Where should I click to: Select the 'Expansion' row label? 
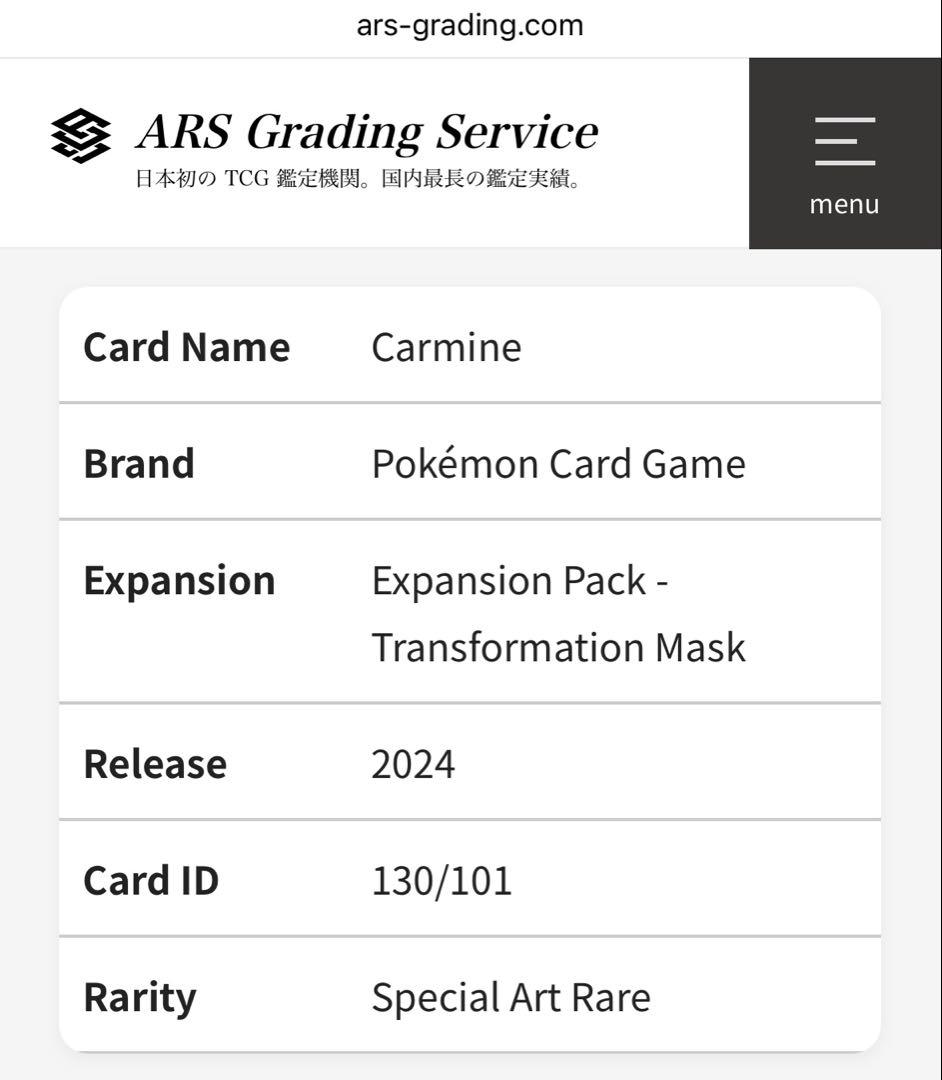[181, 579]
